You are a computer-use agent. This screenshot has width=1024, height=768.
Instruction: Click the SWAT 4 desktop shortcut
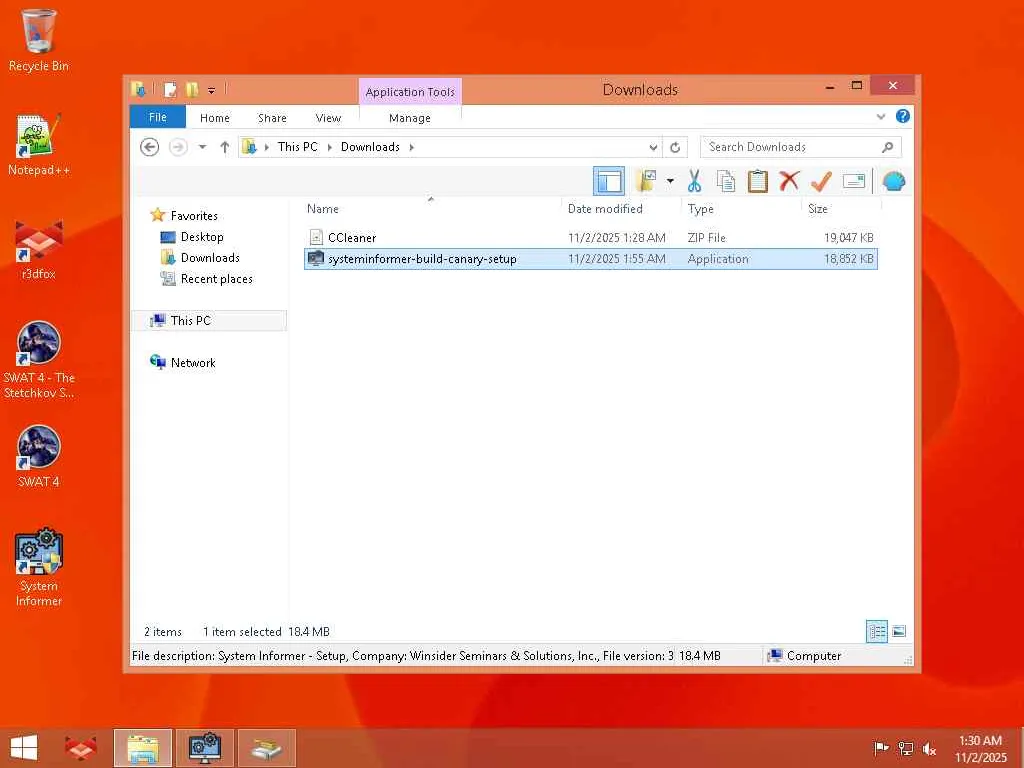coord(39,457)
